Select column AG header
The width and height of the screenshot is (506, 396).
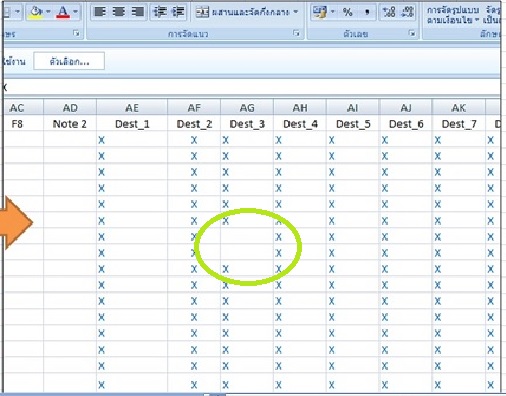[247, 108]
